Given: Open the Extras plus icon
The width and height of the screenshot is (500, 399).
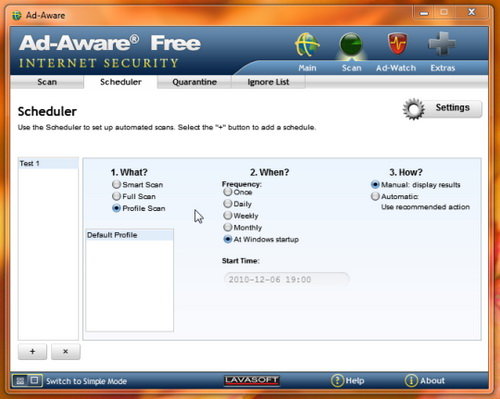Looking at the screenshot, I should [442, 44].
